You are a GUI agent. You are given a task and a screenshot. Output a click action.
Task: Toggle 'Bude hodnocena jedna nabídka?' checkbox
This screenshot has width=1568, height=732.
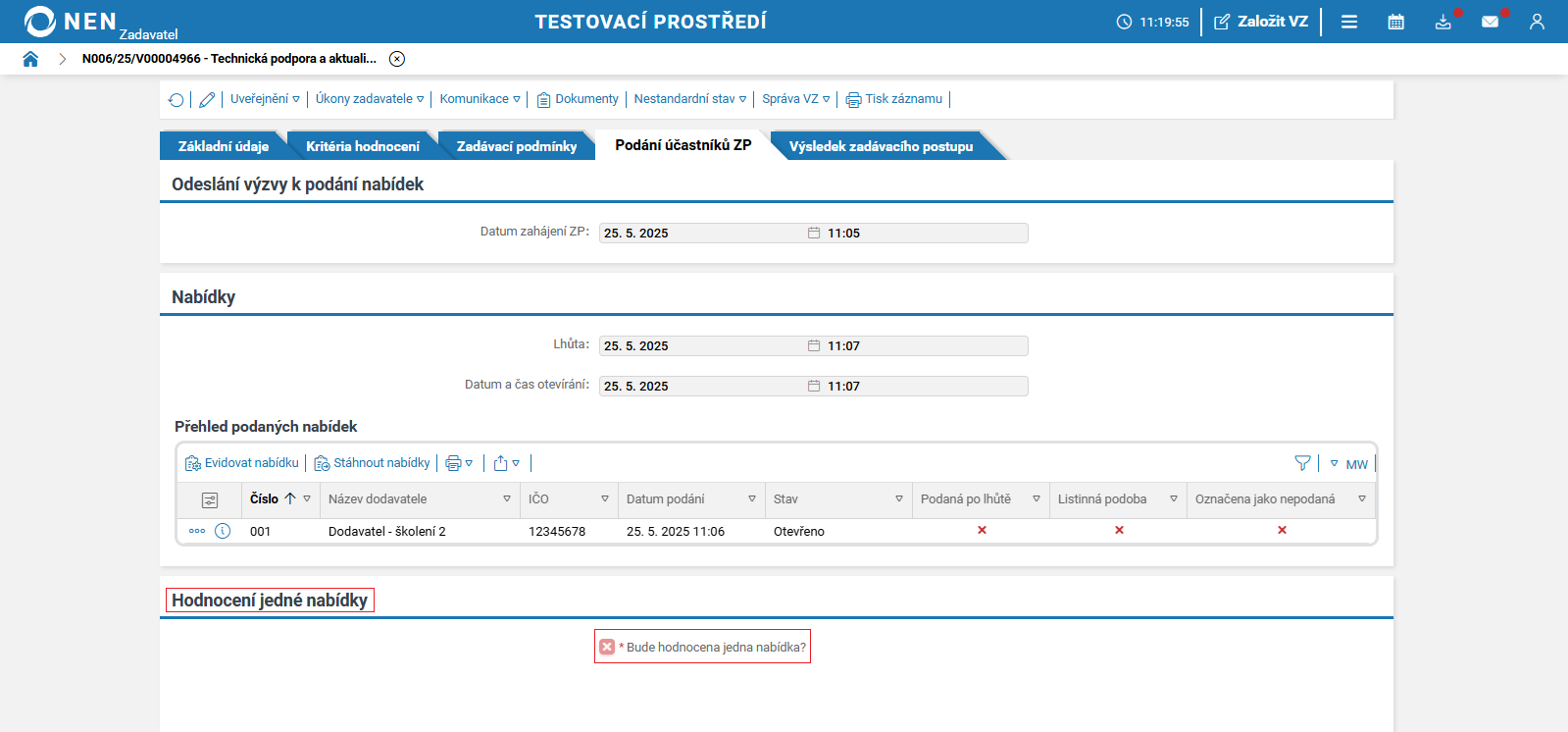607,647
